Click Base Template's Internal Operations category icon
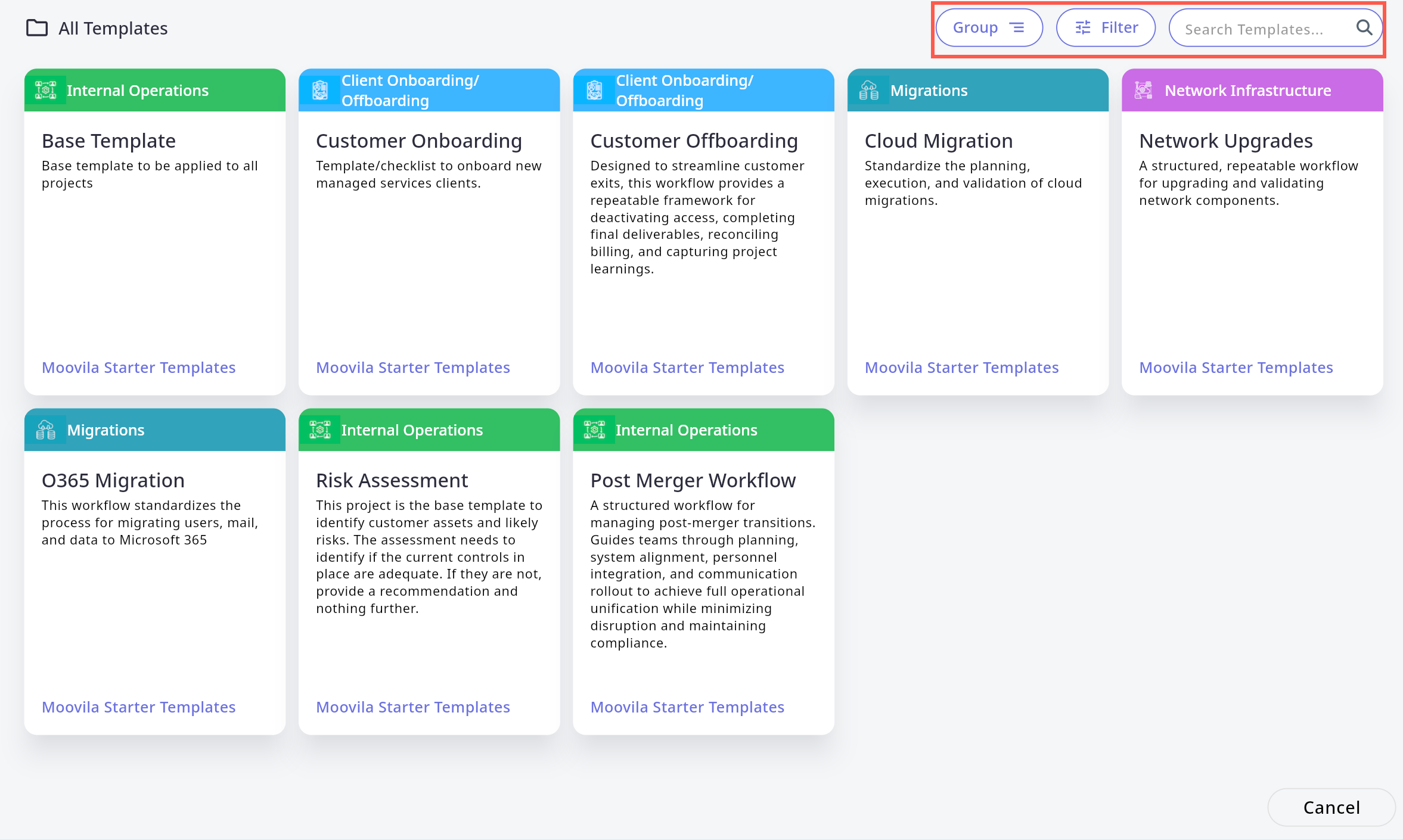The height and width of the screenshot is (840, 1403). (x=45, y=90)
